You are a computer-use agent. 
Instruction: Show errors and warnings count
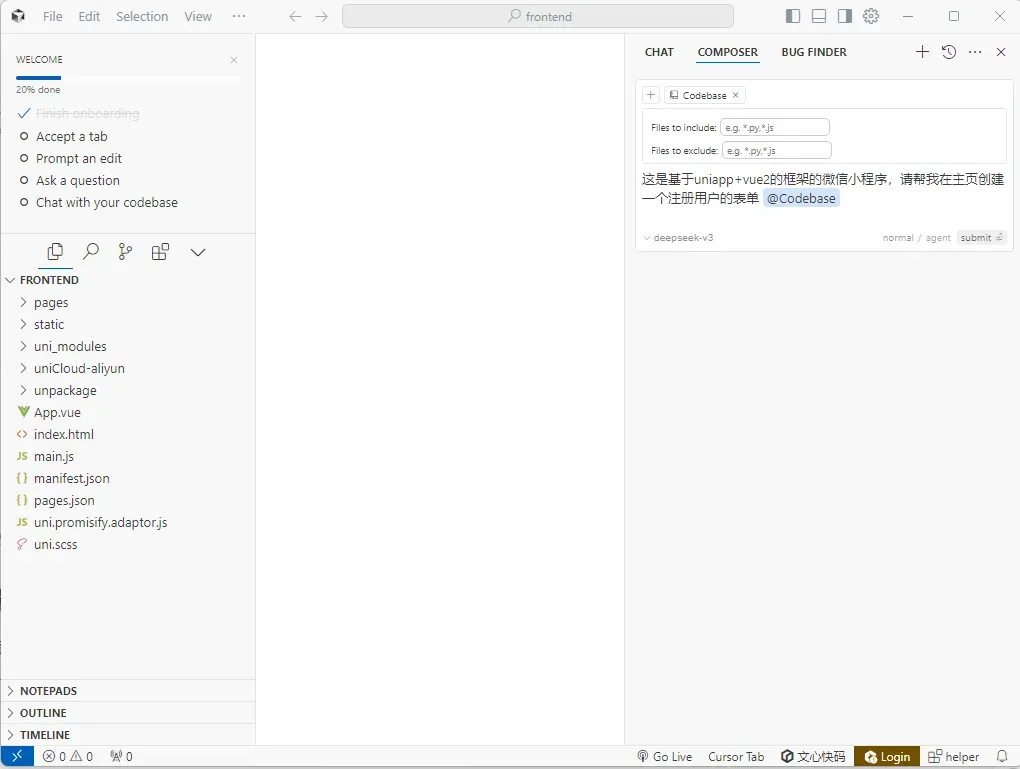tap(68, 757)
